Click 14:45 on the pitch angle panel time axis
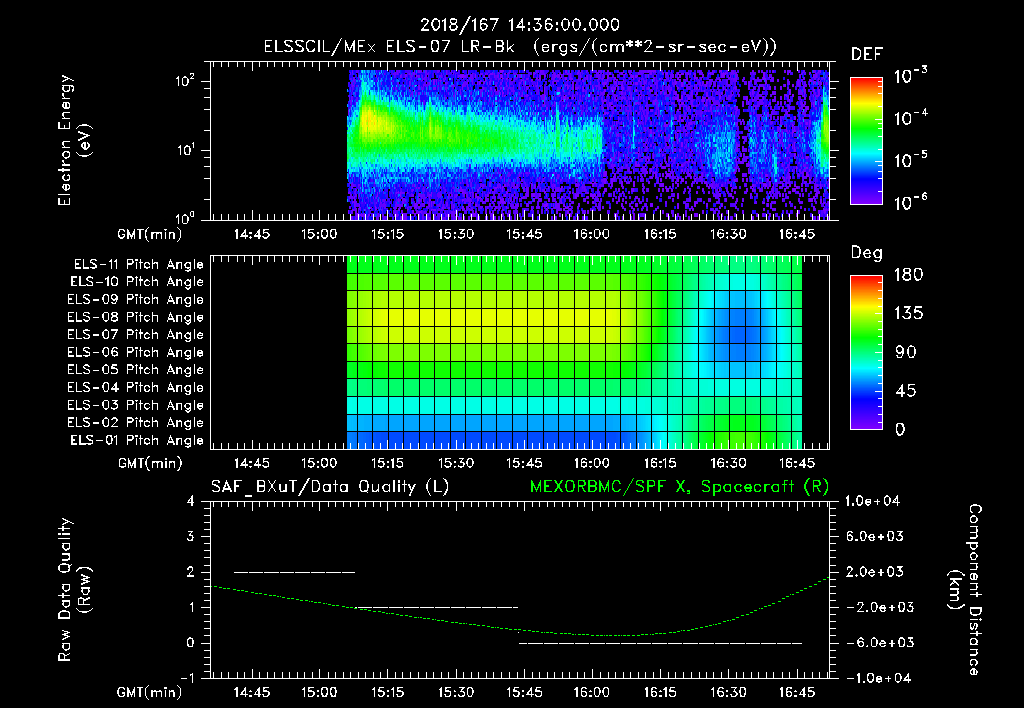The width and height of the screenshot is (1024, 708). 251,463
